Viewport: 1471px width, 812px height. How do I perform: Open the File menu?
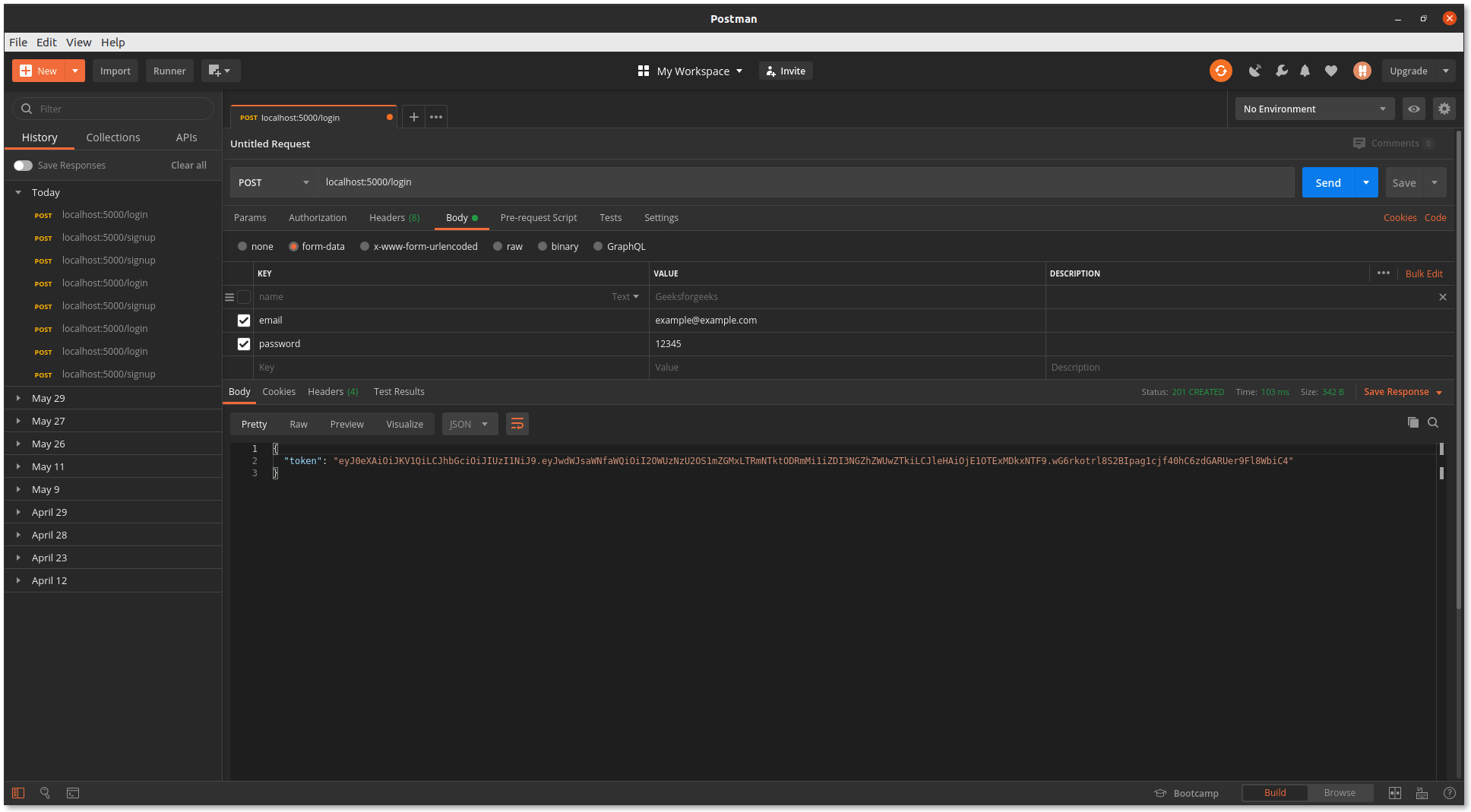coord(18,43)
